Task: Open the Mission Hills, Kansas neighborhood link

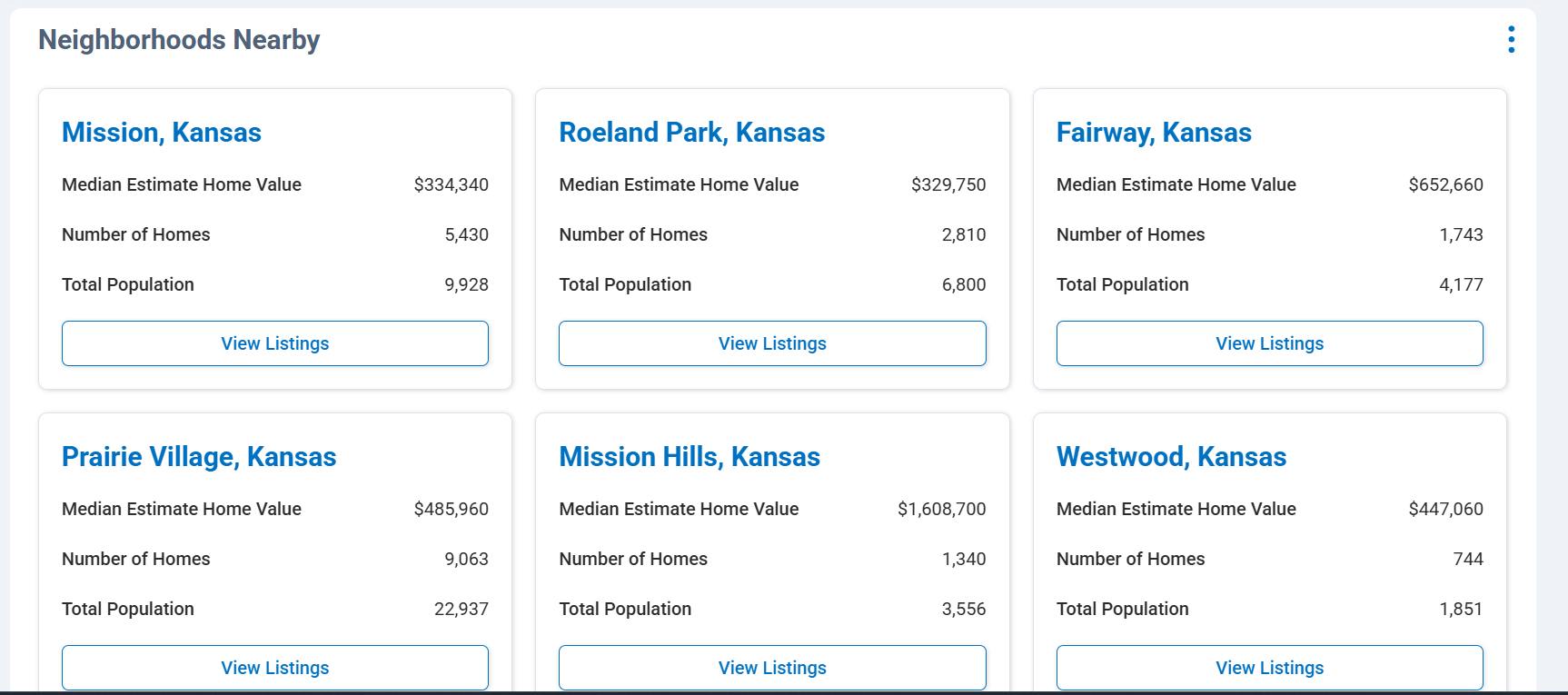Action: point(690,457)
